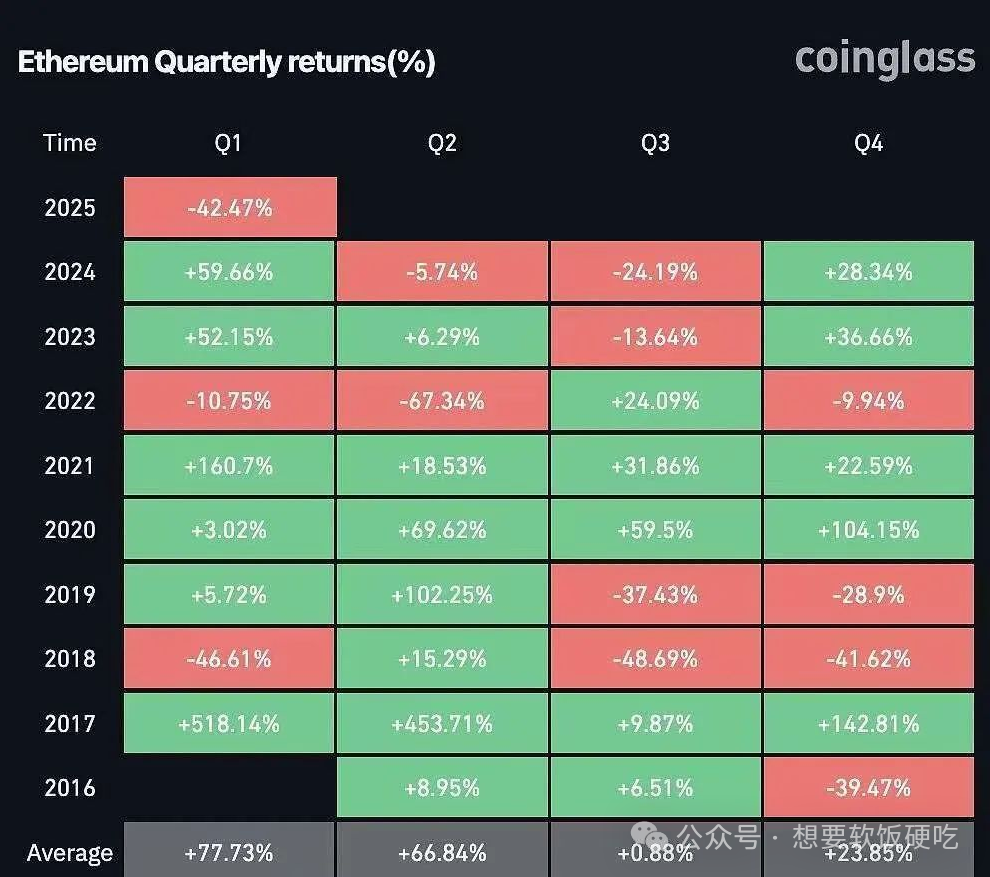Click the 2020 Q4 +104.15% cell
This screenshot has width=990, height=877.
(x=868, y=530)
